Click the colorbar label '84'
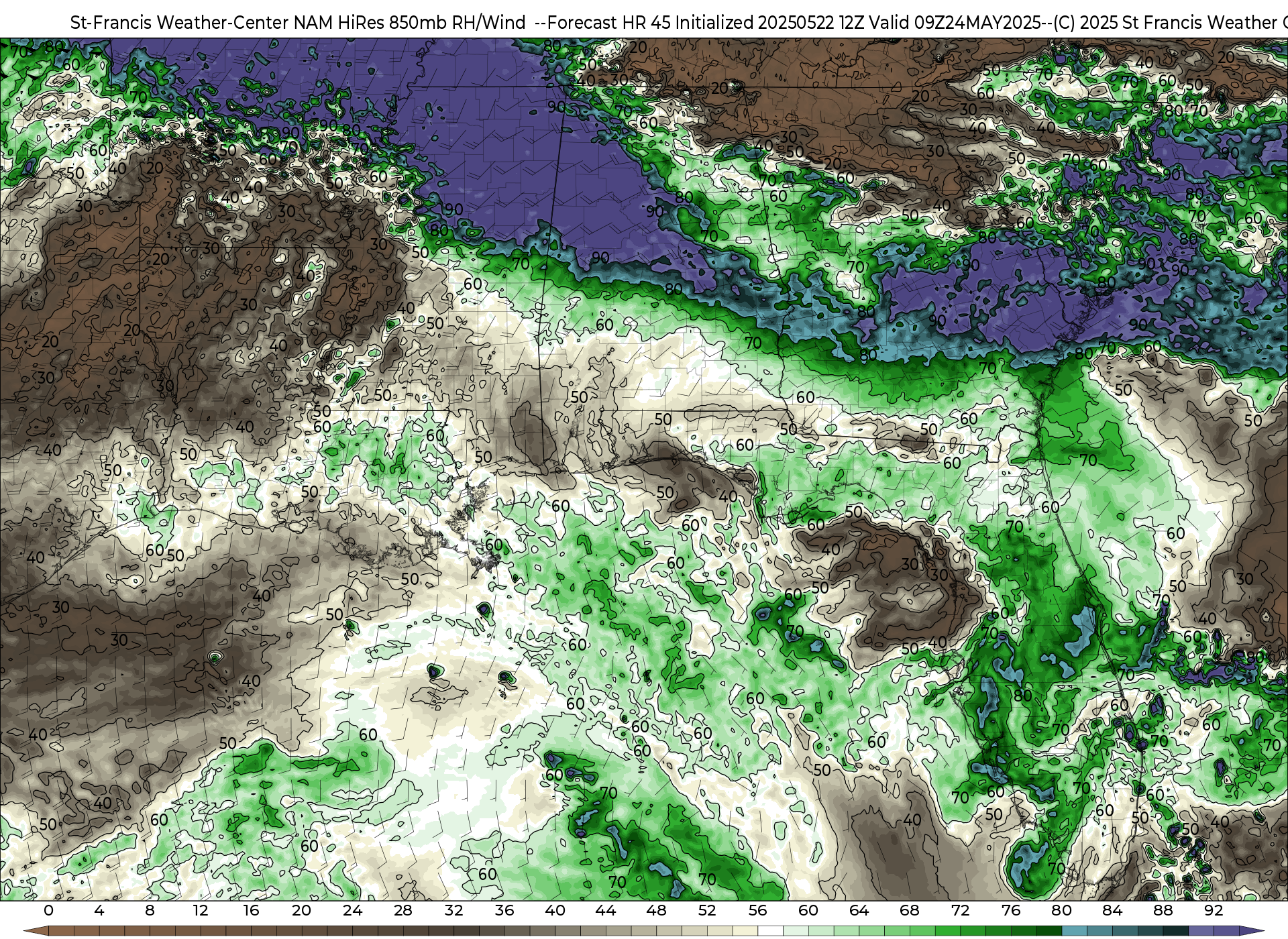The width and height of the screenshot is (1288, 939). point(1112,910)
